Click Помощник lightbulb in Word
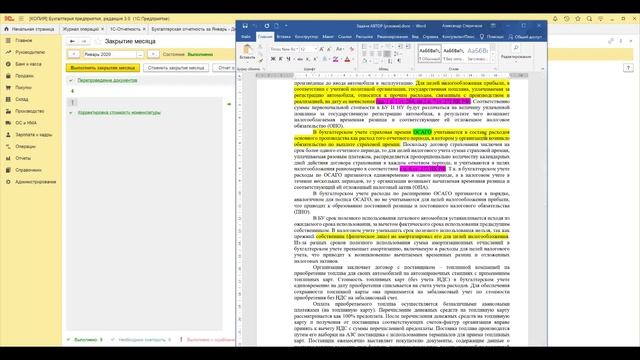 coord(491,37)
